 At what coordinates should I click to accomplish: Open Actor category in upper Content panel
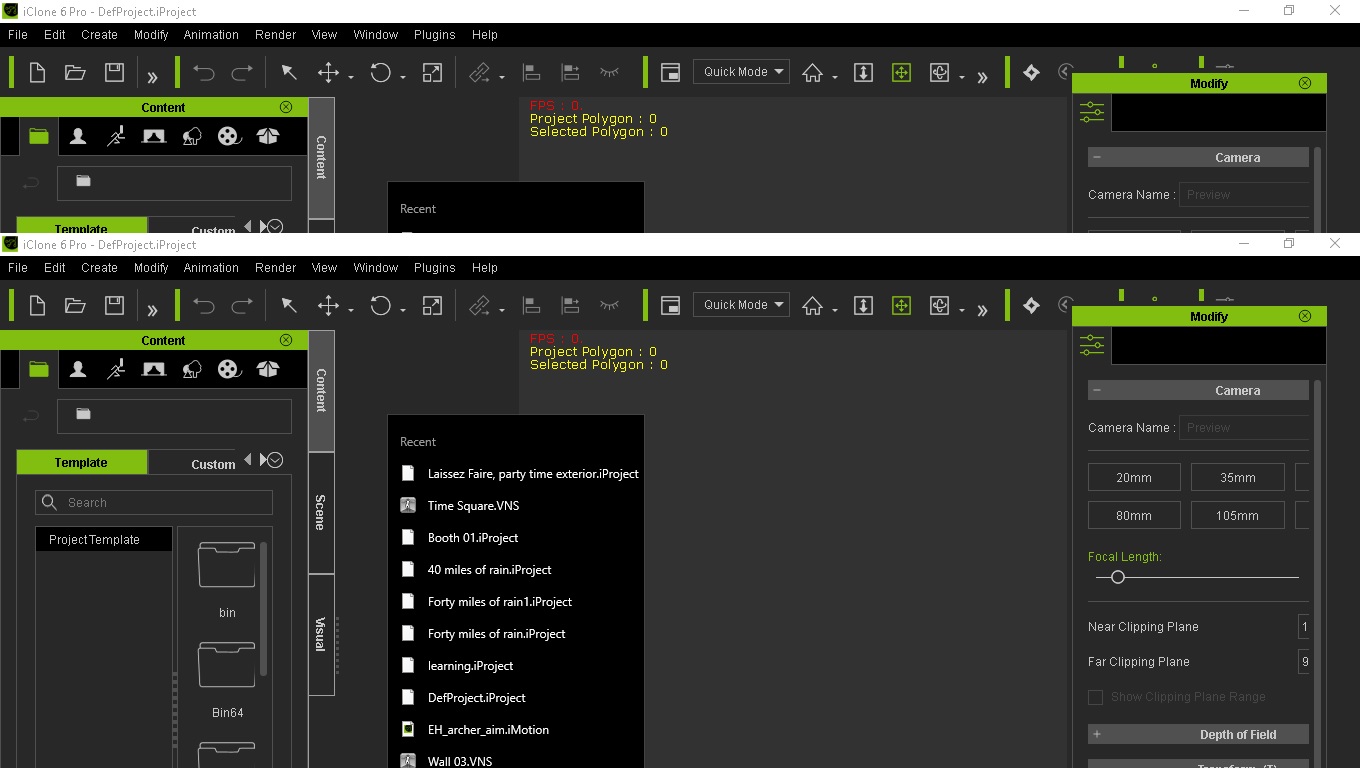tap(78, 136)
